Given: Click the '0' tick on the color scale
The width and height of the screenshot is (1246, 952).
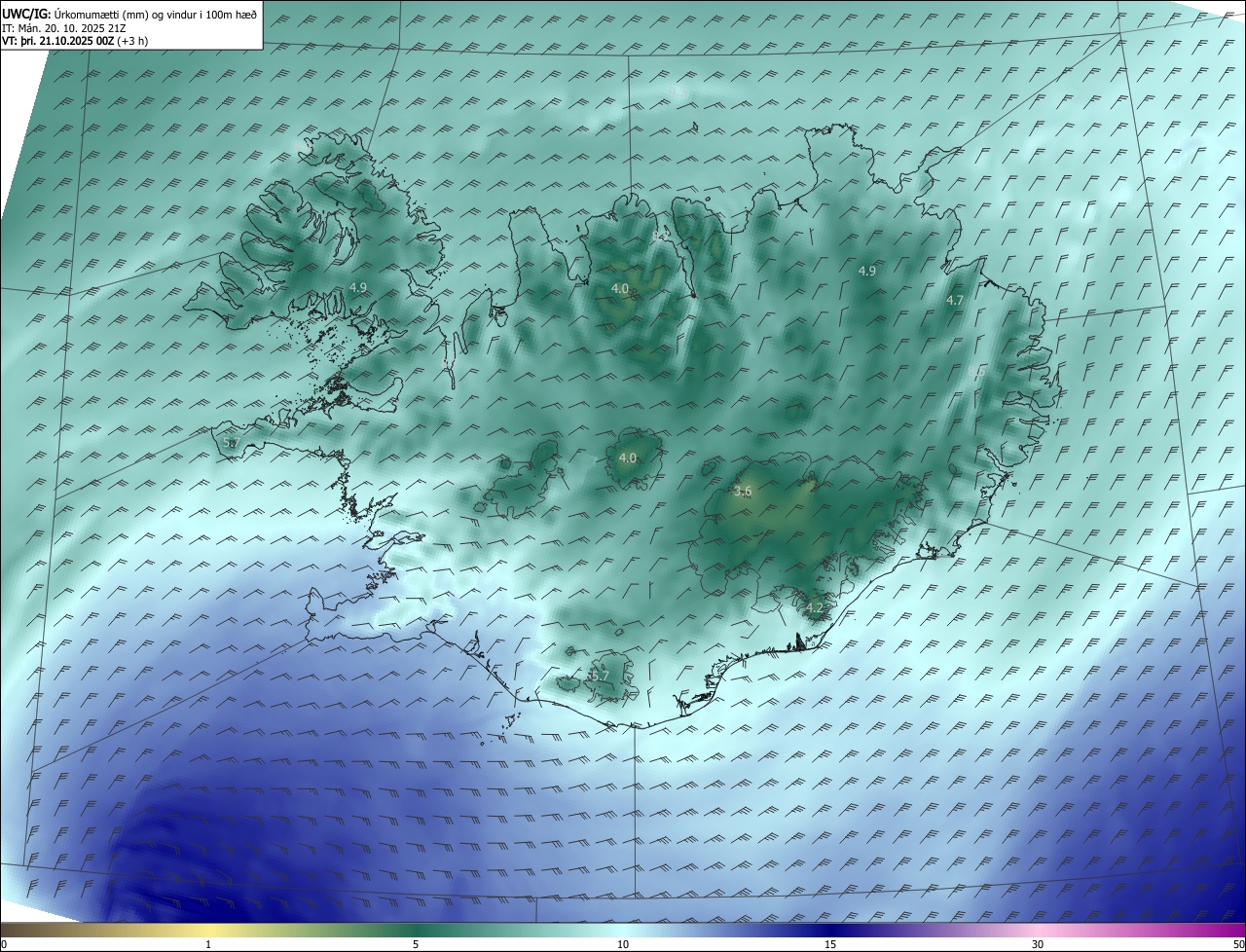Looking at the screenshot, I should coord(4,944).
